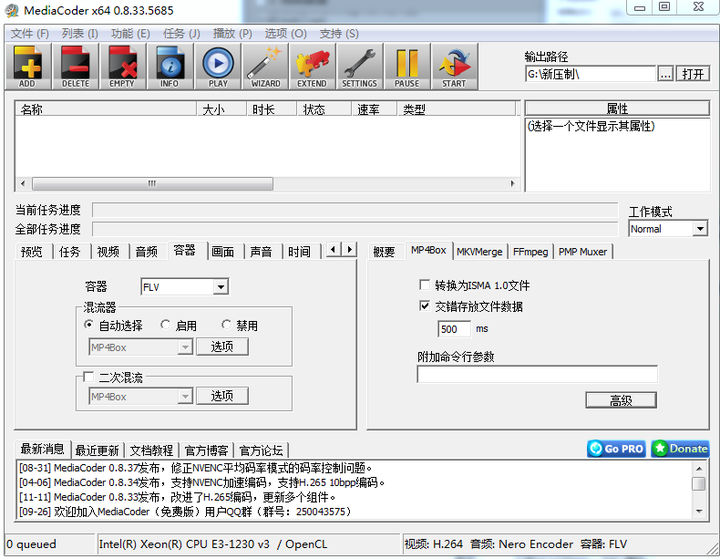Switch to the PMP Muxer tab
This screenshot has height=559, width=720.
click(583, 252)
